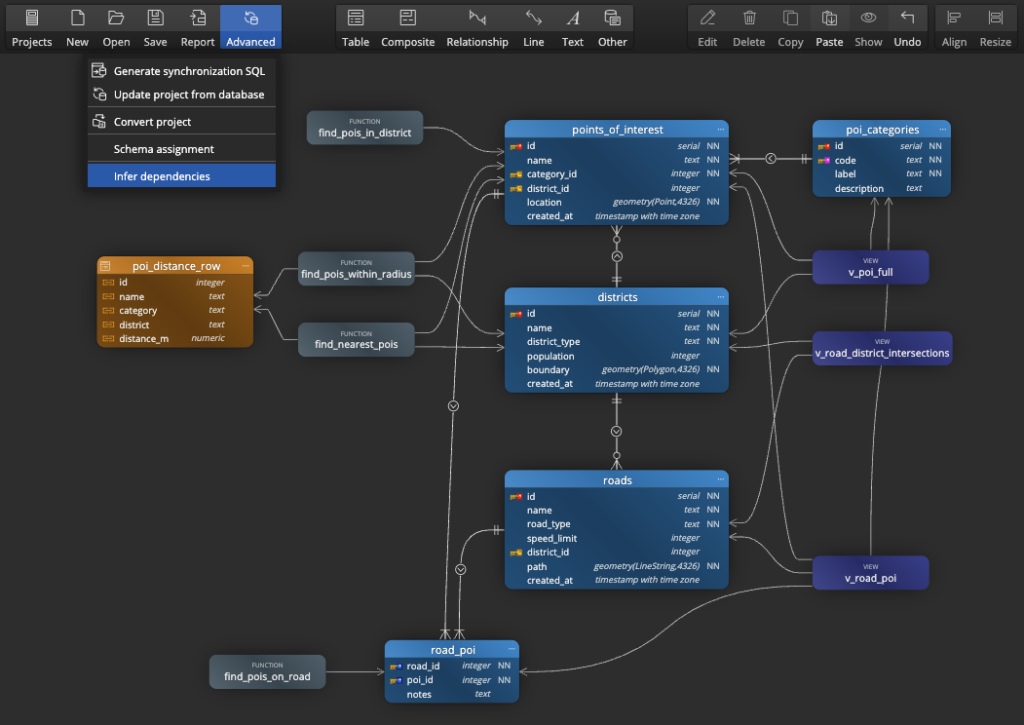The width and height of the screenshot is (1024, 725).
Task: Choose Generate synchronization SQL
Action: pyautogui.click(x=181, y=71)
